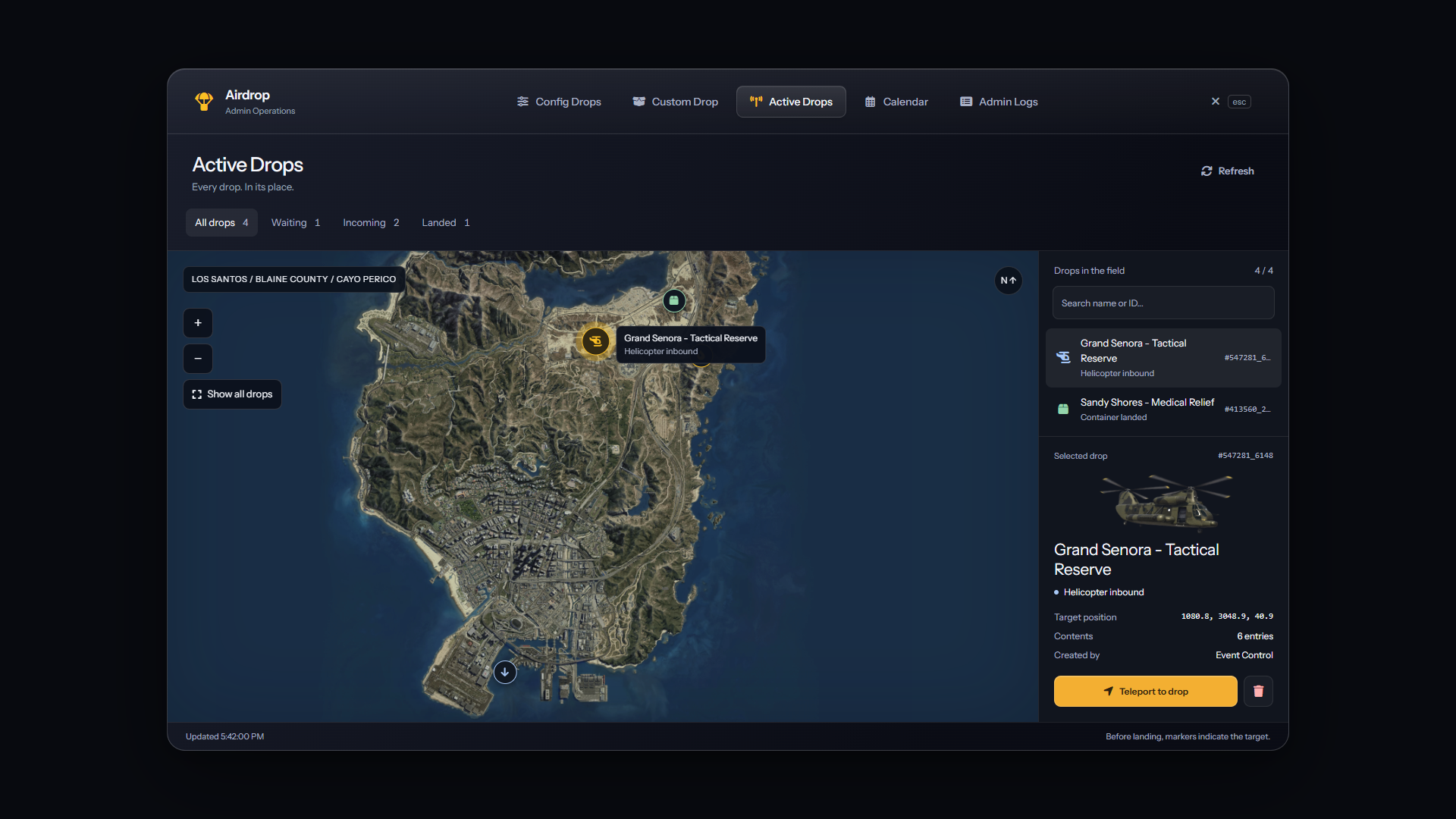Click the 6 entries contents value
This screenshot has height=819, width=1456.
[1255, 636]
